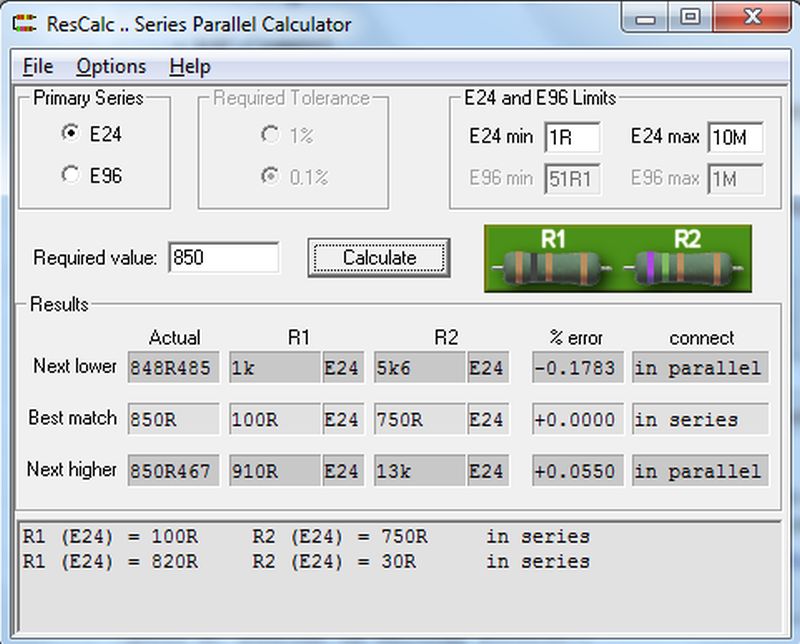Click the Required value input box
This screenshot has height=644, width=800.
224,257
